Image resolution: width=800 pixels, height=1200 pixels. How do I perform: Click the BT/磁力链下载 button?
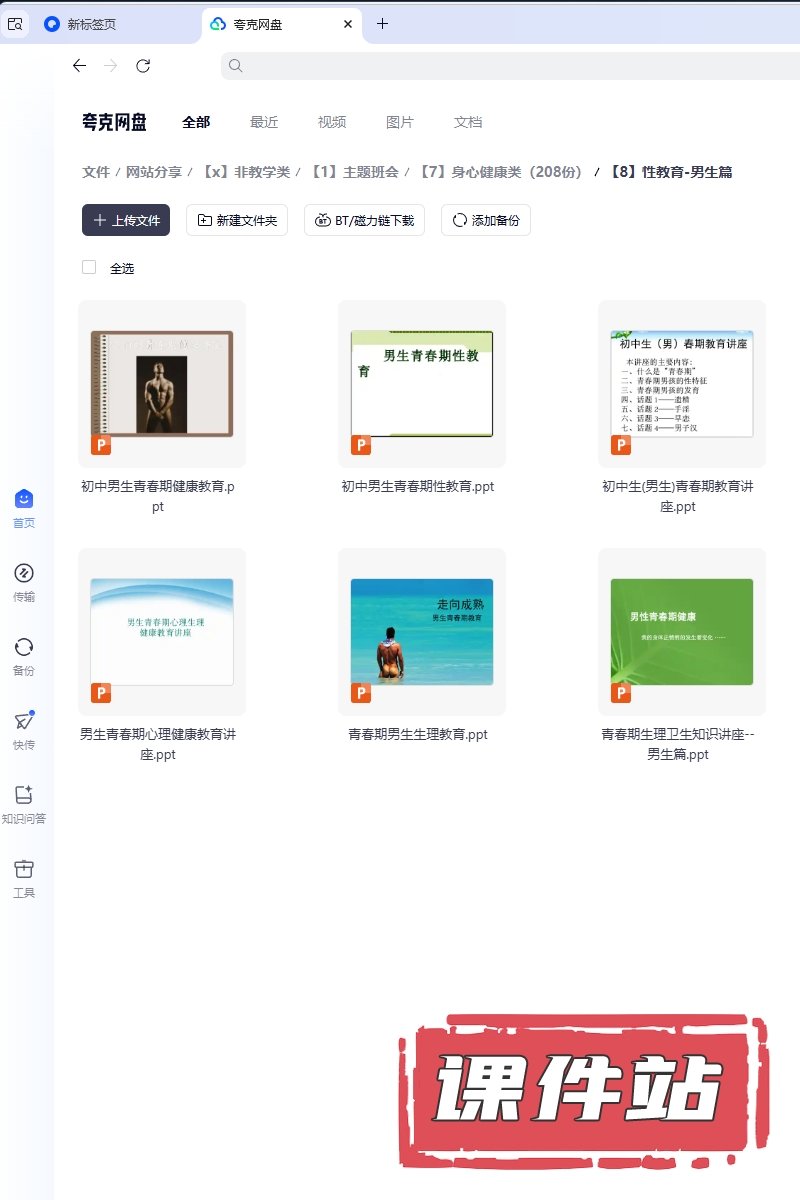click(365, 220)
